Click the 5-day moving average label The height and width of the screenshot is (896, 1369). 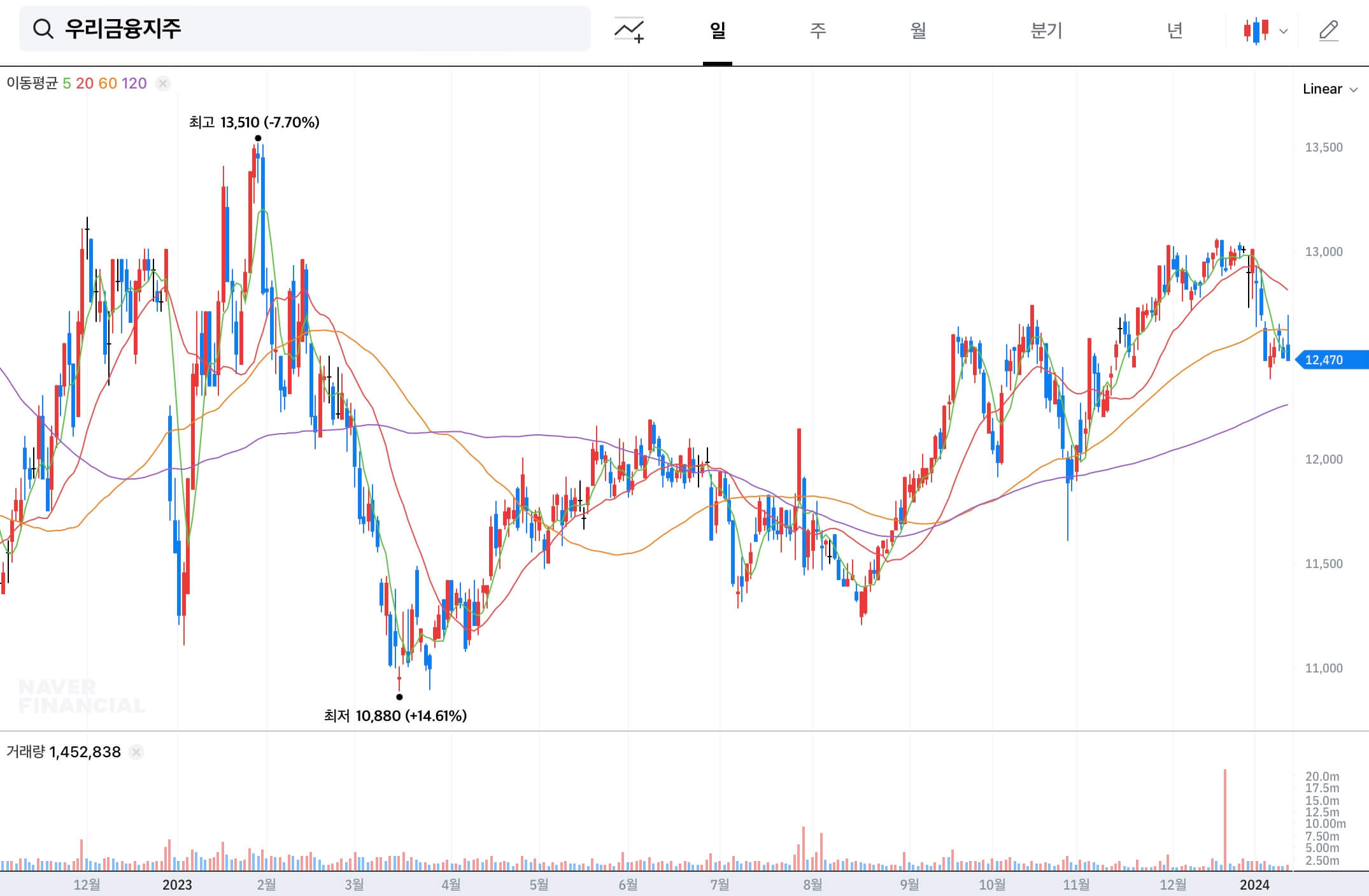[x=67, y=83]
